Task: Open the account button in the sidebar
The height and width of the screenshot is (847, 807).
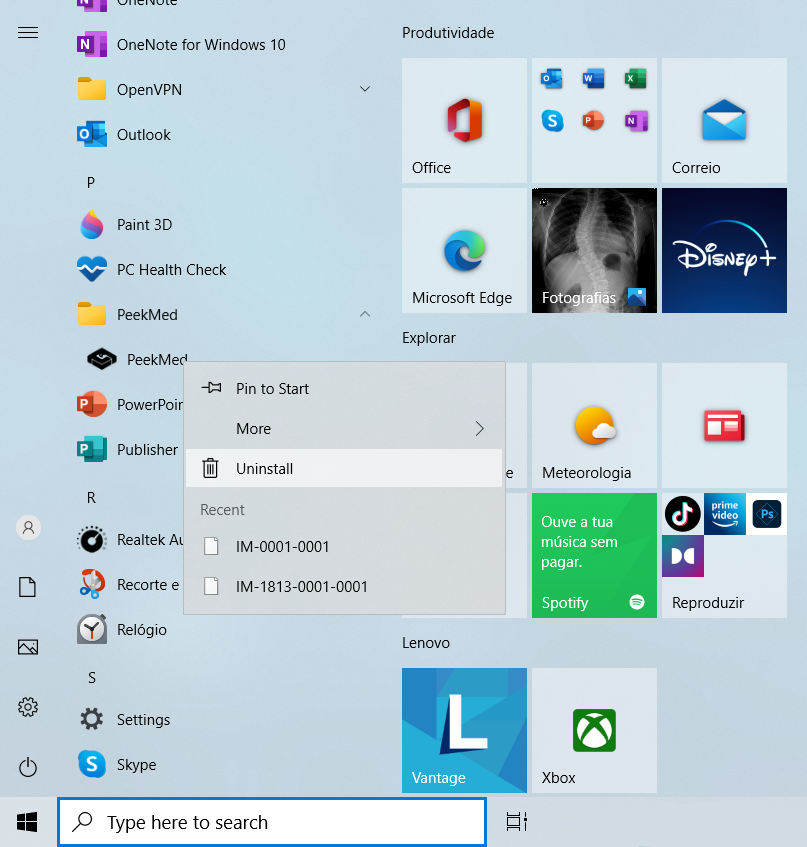Action: (27, 527)
